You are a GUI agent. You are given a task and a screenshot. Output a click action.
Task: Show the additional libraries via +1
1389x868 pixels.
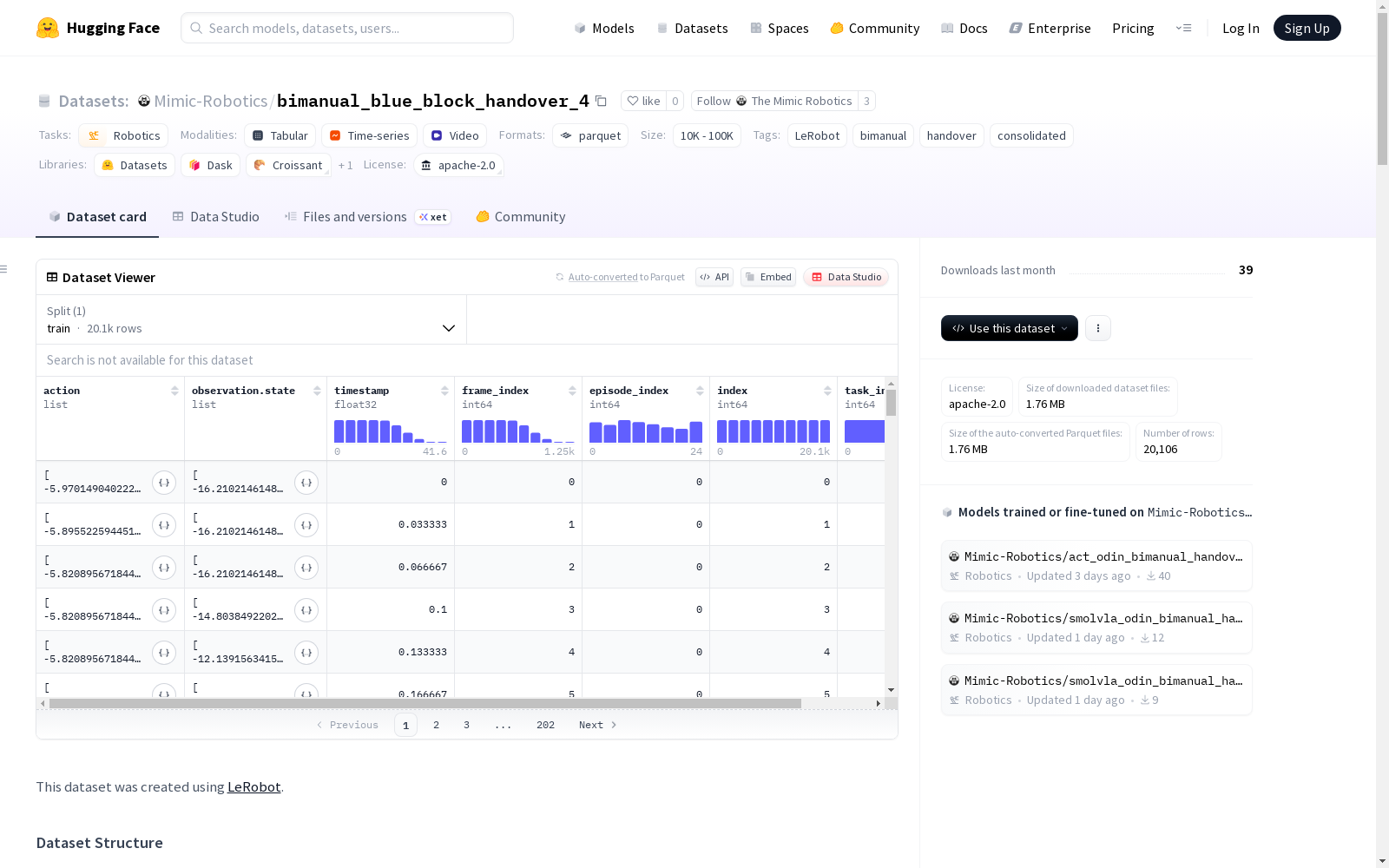(346, 165)
